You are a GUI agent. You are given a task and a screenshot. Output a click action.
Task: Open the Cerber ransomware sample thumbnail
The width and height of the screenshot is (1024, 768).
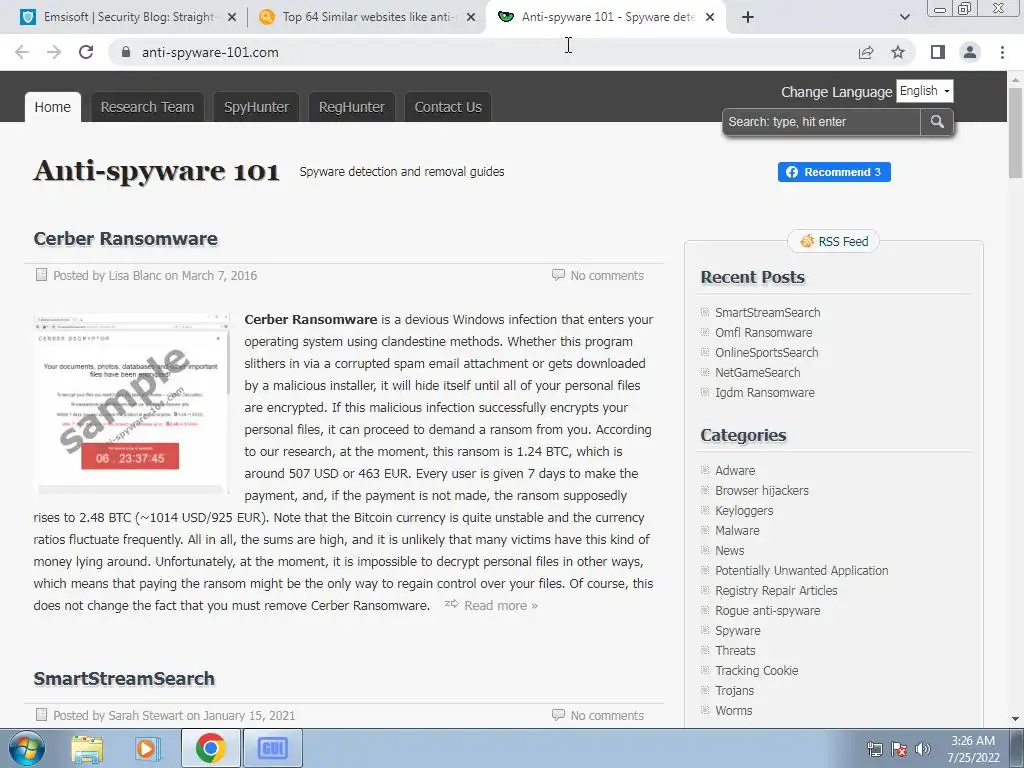(x=132, y=404)
